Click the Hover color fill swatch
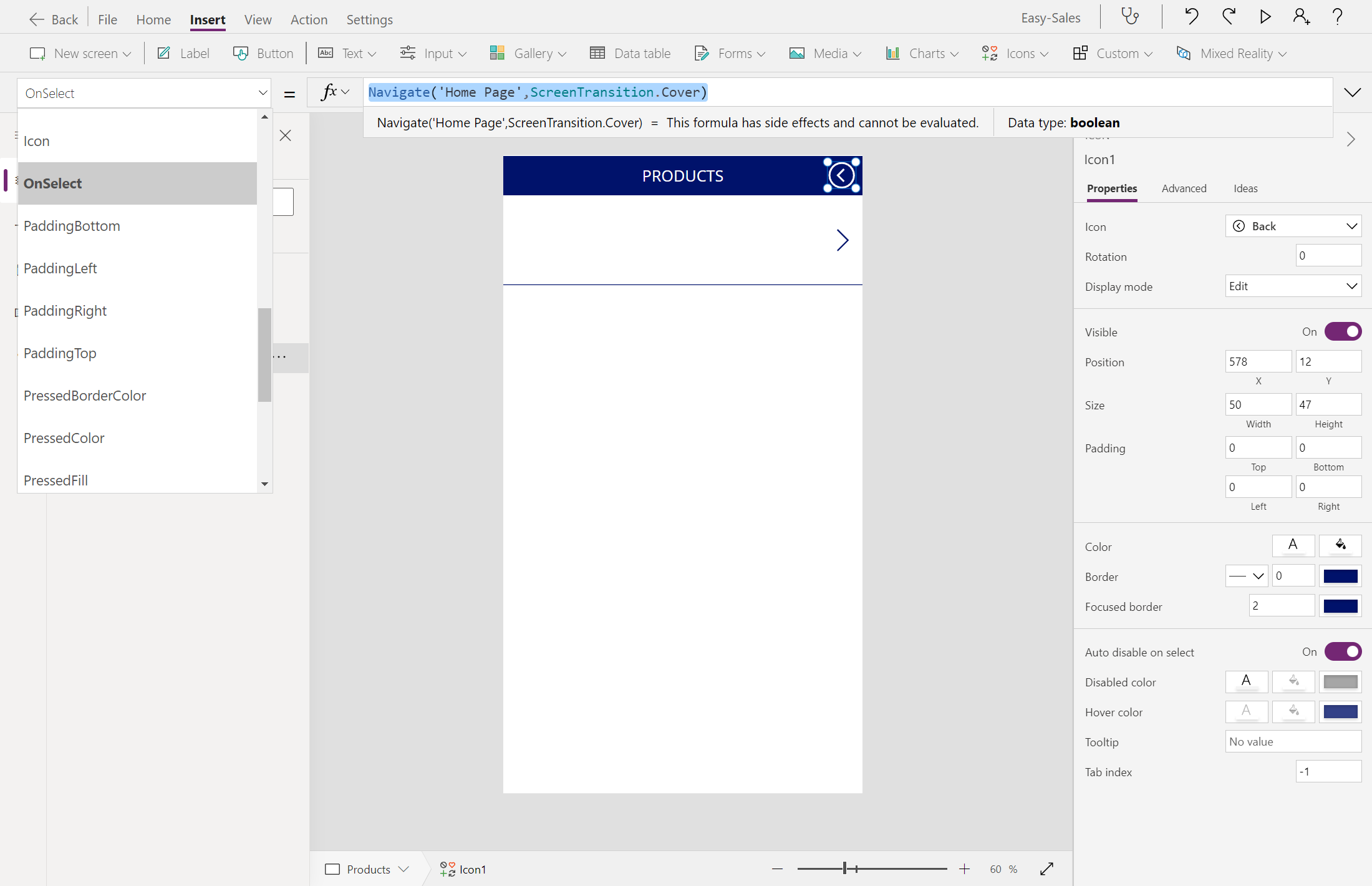The width and height of the screenshot is (1372, 886). (1340, 711)
